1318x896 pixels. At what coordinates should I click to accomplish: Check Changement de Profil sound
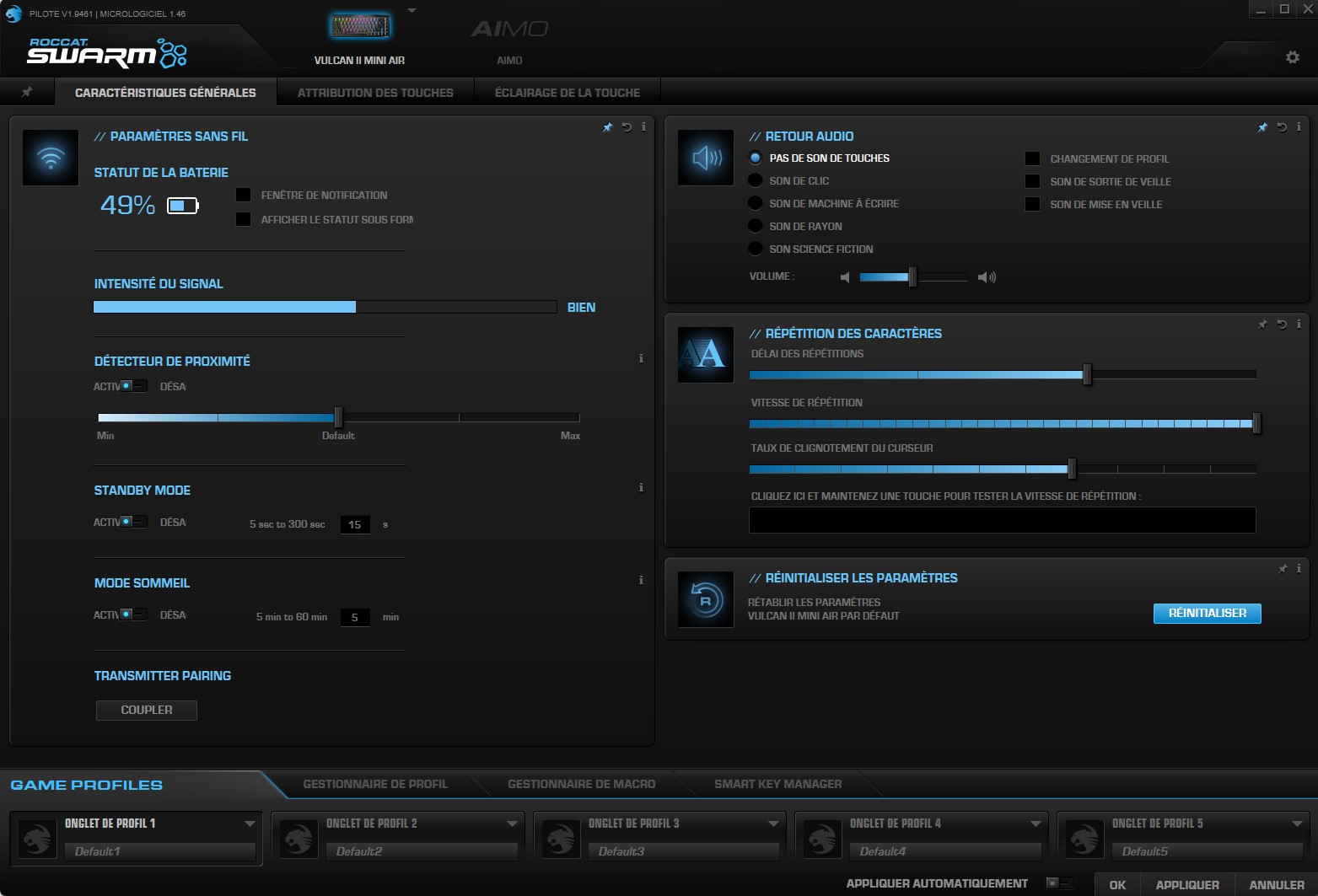point(1032,158)
